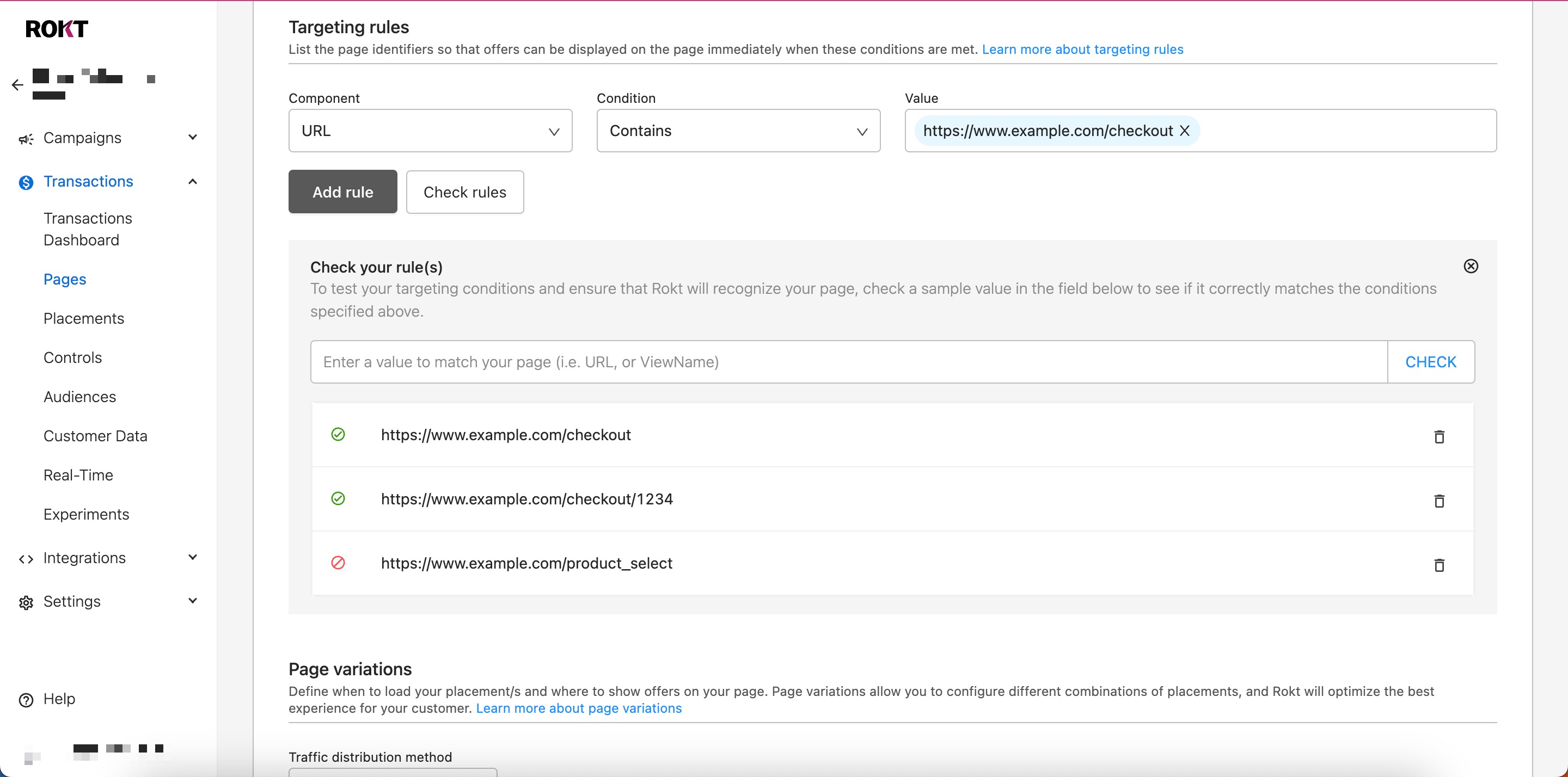Viewport: 1568px width, 777px height.
Task: Click the Transactions section label
Action: (x=88, y=181)
